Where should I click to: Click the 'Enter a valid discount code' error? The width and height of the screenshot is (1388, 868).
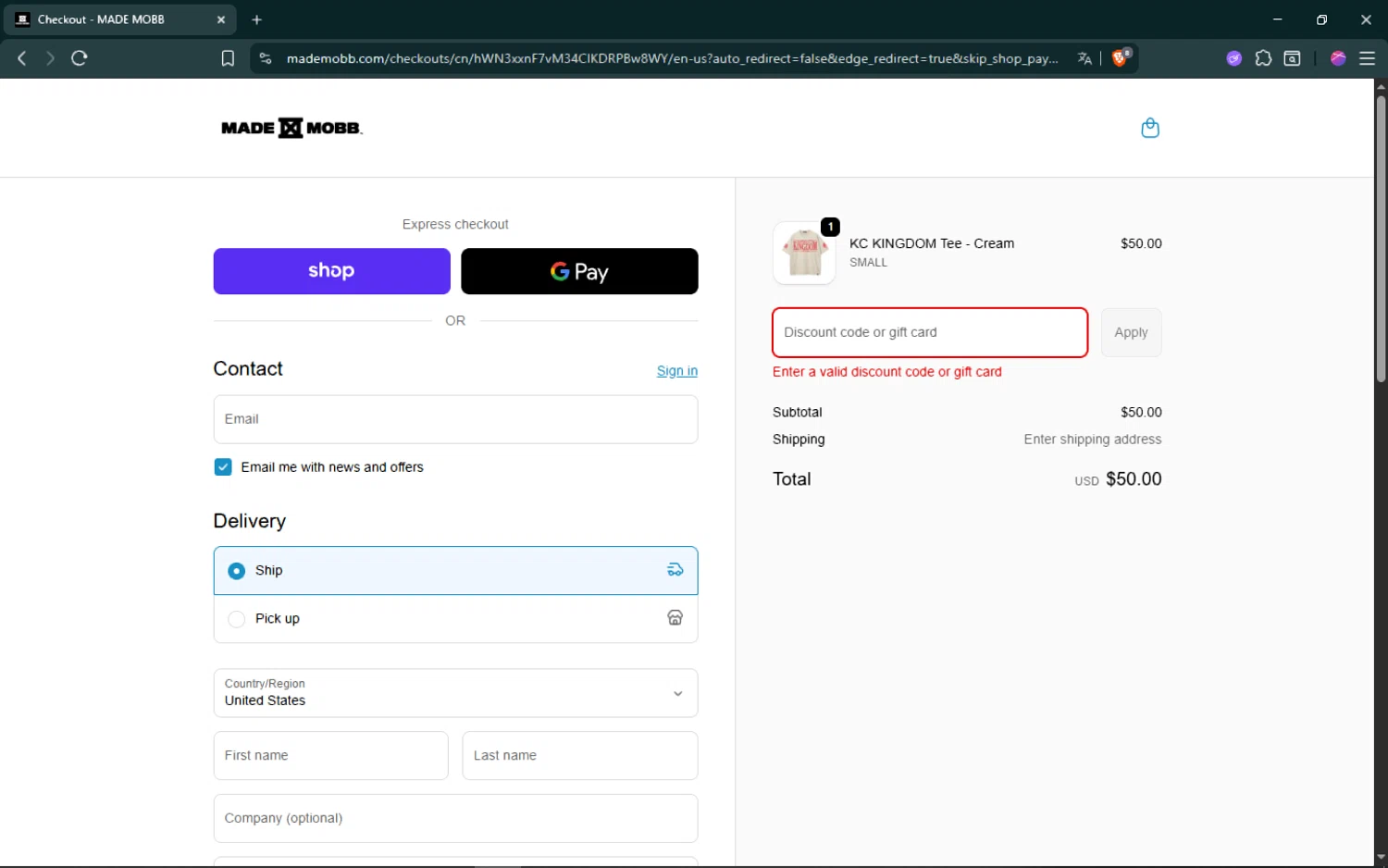point(886,372)
